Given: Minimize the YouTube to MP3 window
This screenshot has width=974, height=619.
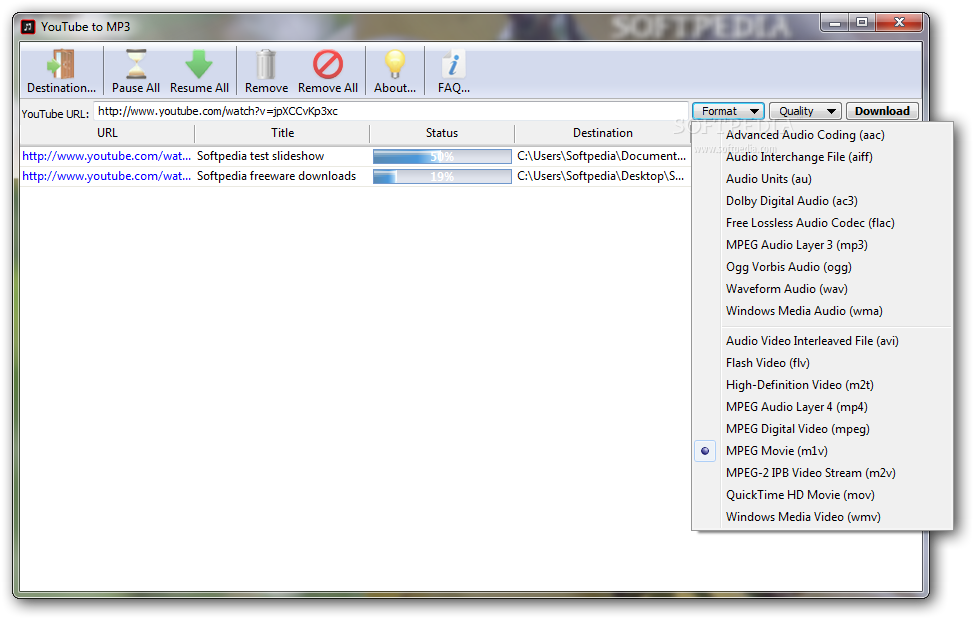Looking at the screenshot, I should (x=835, y=23).
